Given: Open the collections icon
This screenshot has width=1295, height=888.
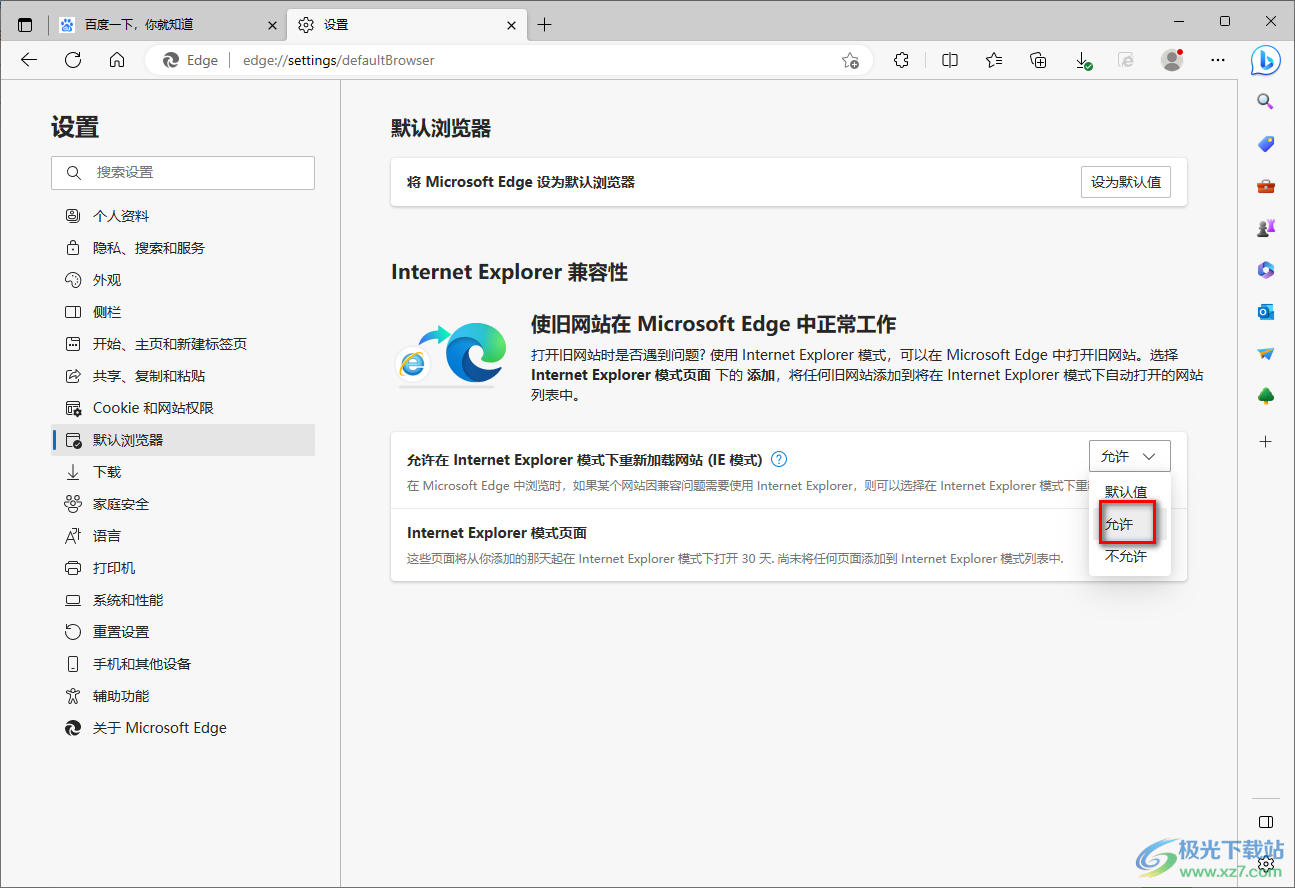Looking at the screenshot, I should tap(1038, 60).
